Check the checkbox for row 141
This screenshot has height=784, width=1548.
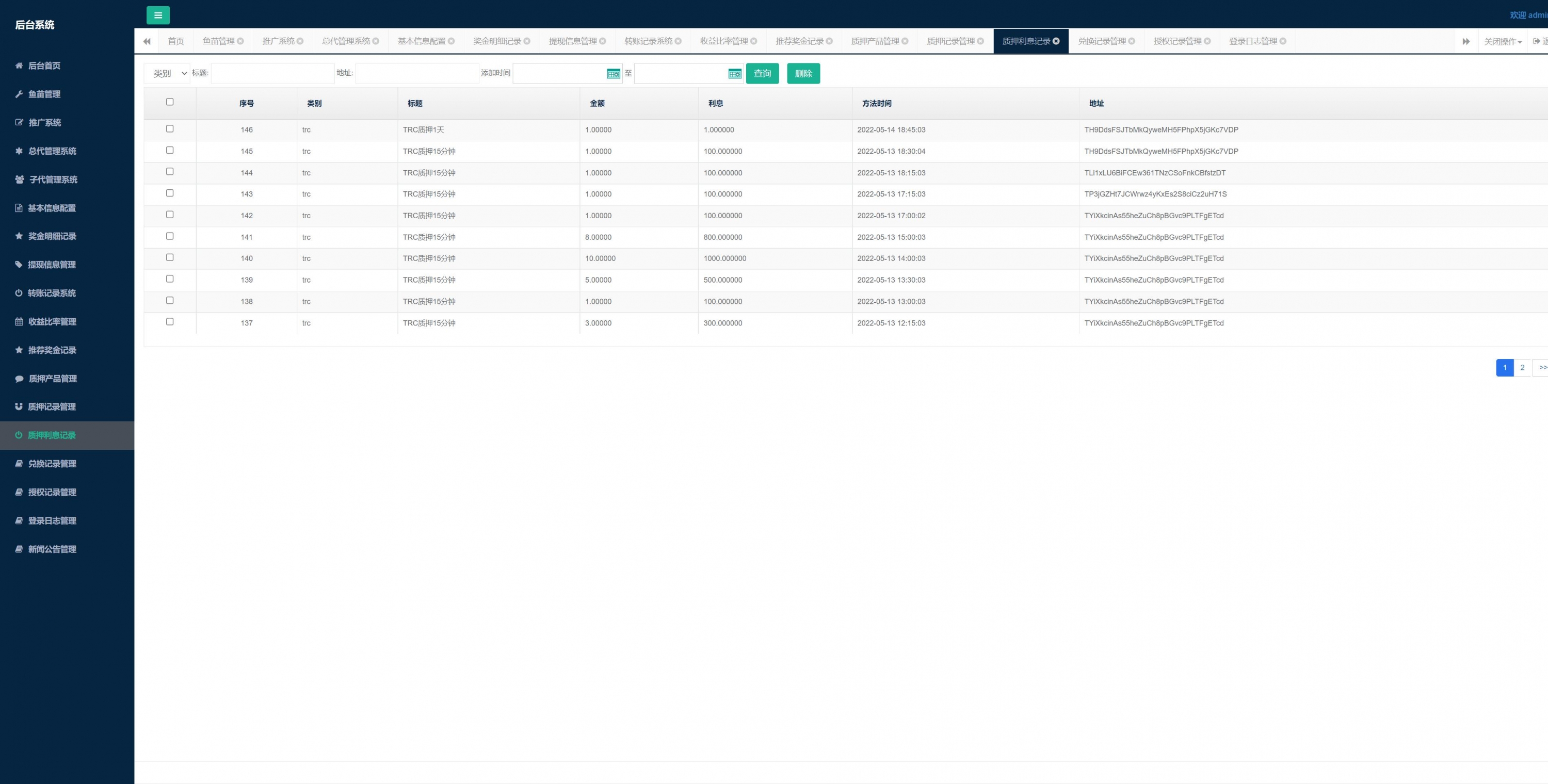coord(169,236)
